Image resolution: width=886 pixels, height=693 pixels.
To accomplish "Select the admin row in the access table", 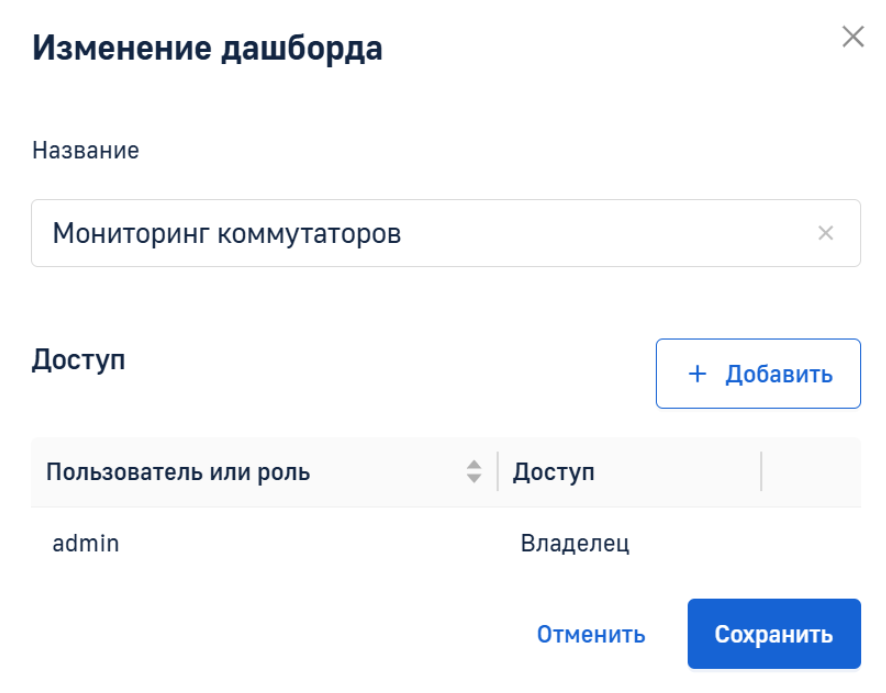I will (x=446, y=543).
